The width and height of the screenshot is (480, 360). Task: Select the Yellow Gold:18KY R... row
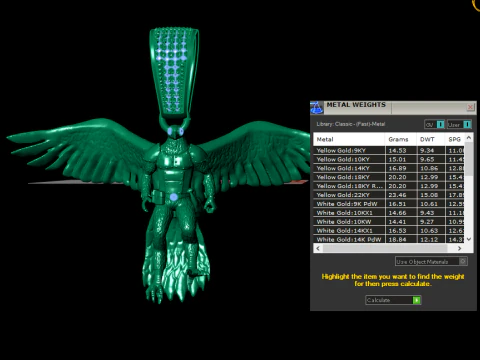[x=389, y=186]
